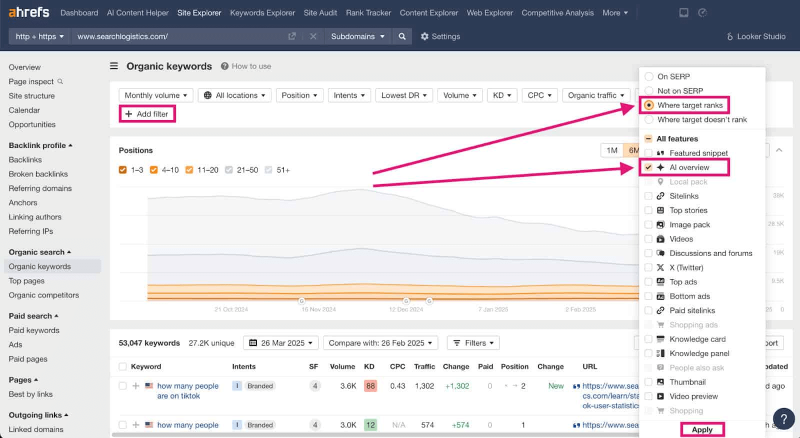Clear the URL field with X icon
800x438 pixels.
(x=313, y=36)
